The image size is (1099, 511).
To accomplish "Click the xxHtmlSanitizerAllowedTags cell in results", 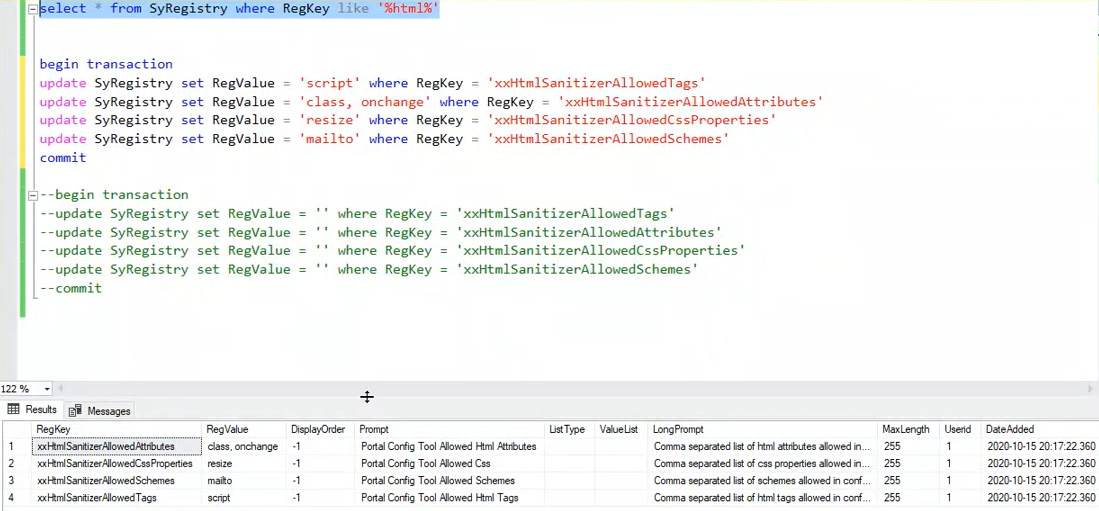I will [116, 498].
